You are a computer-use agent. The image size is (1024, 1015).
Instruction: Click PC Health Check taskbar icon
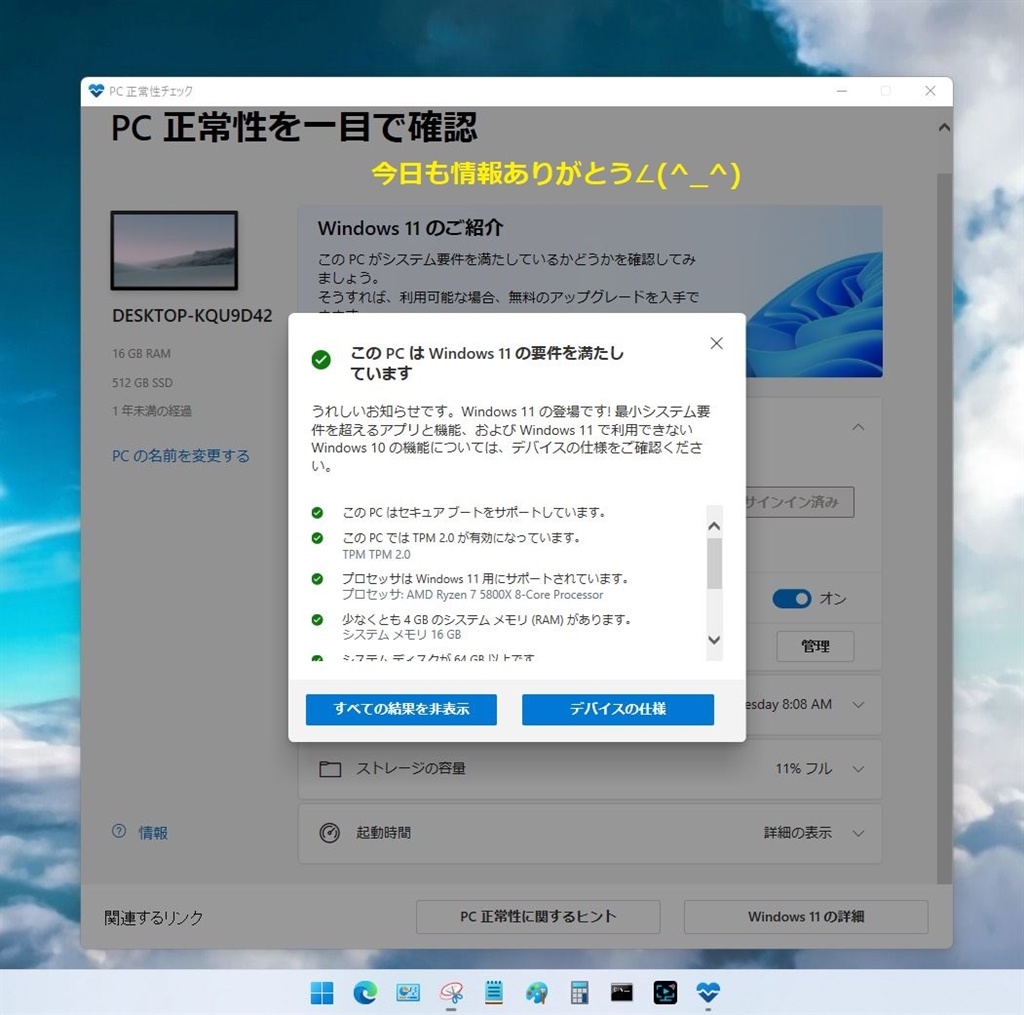pos(708,993)
